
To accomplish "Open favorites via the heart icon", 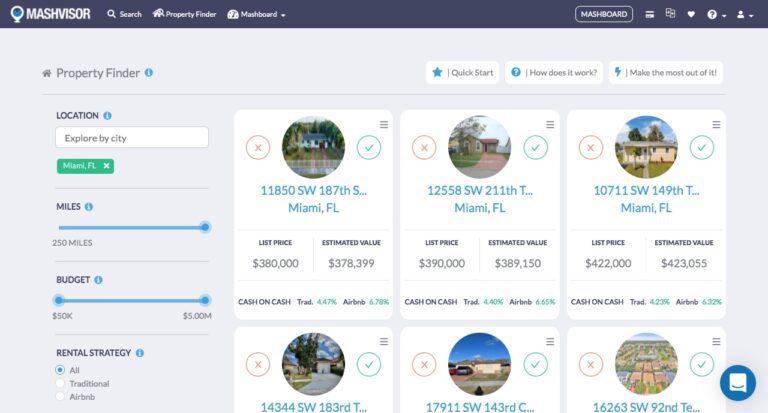I will coord(690,15).
